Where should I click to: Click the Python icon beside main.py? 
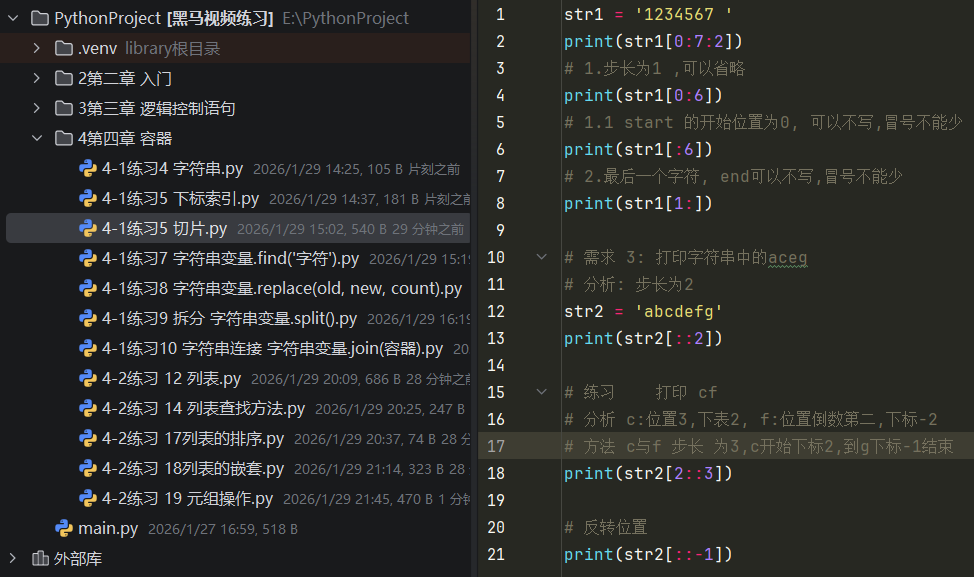[x=65, y=528]
